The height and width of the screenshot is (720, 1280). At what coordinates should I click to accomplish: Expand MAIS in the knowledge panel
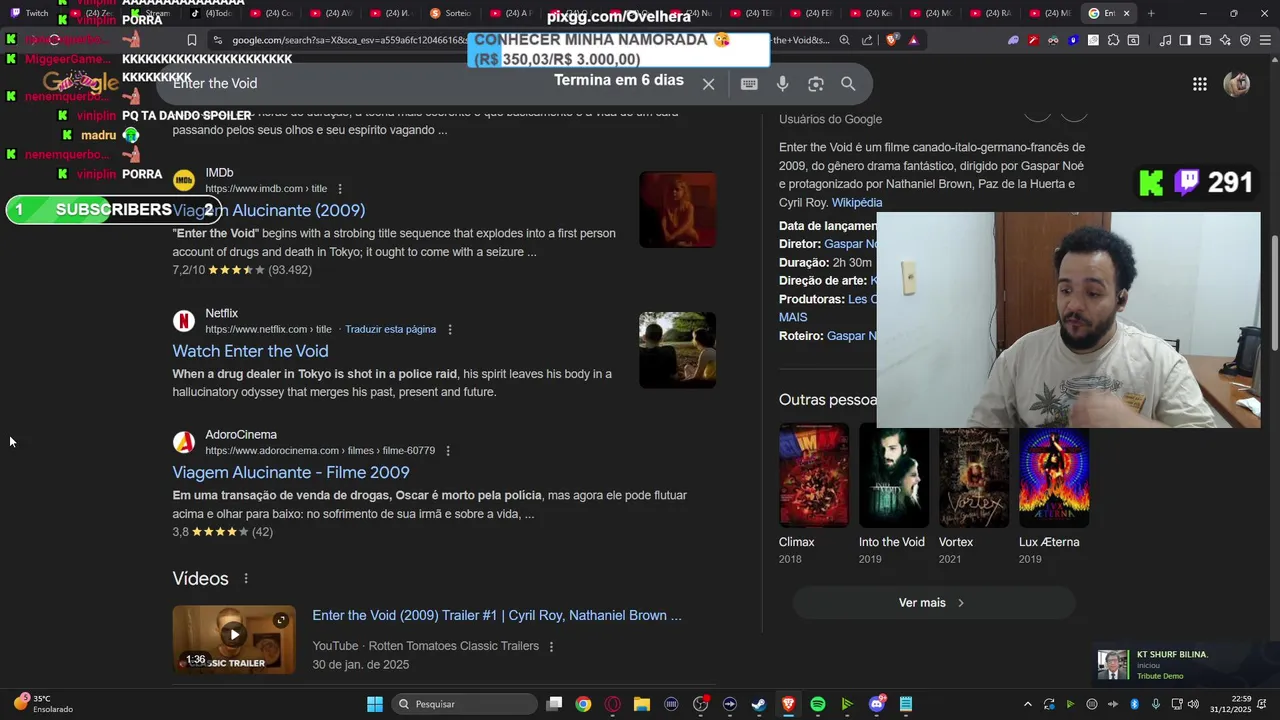pyautogui.click(x=793, y=317)
